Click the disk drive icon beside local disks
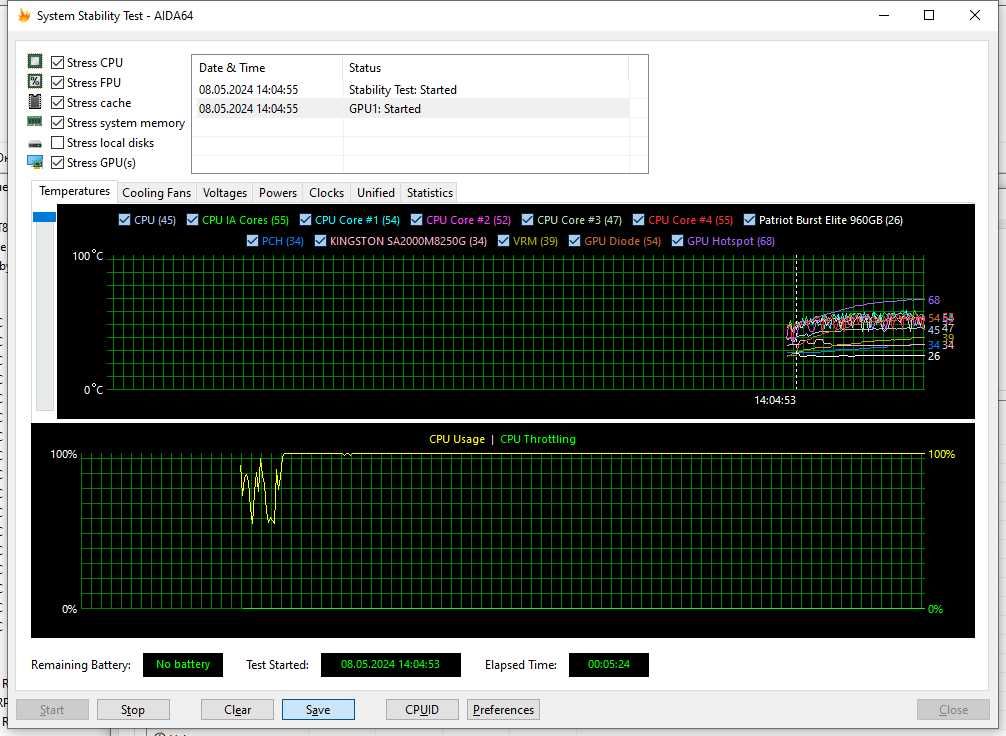Image resolution: width=1006 pixels, height=736 pixels. click(35, 144)
